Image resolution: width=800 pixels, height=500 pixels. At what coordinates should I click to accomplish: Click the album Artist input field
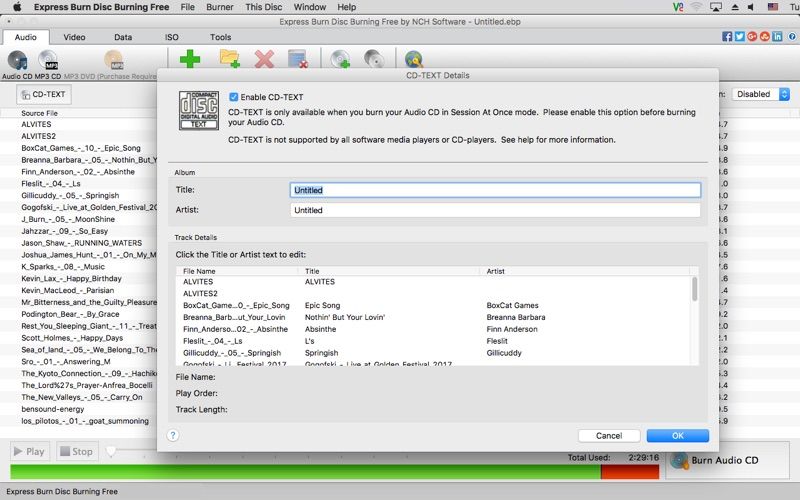coord(495,210)
